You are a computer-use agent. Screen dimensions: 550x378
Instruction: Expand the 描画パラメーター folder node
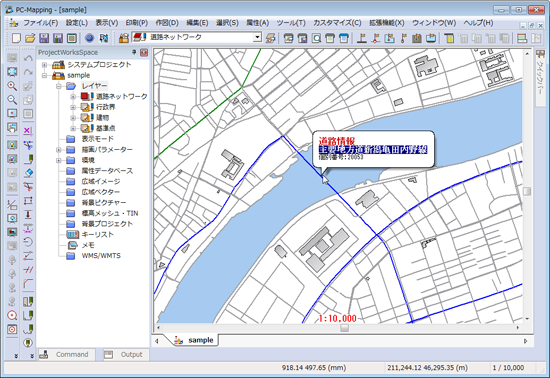pos(59,150)
